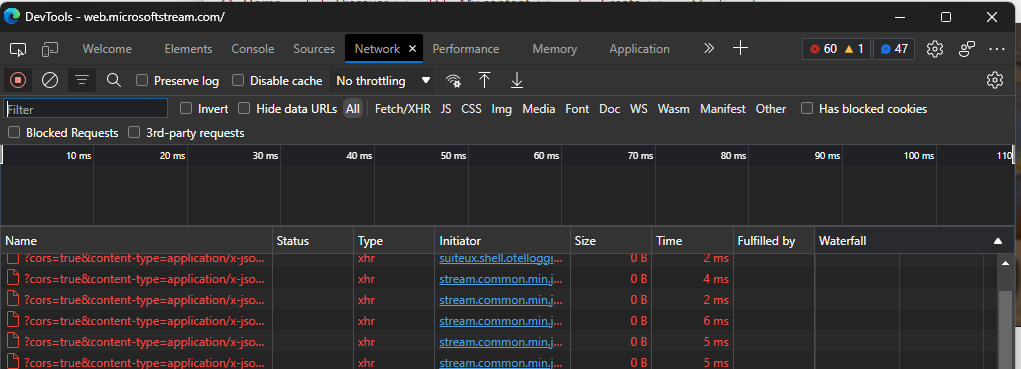
Task: Import HAR file upload arrow
Action: pyautogui.click(x=484, y=81)
